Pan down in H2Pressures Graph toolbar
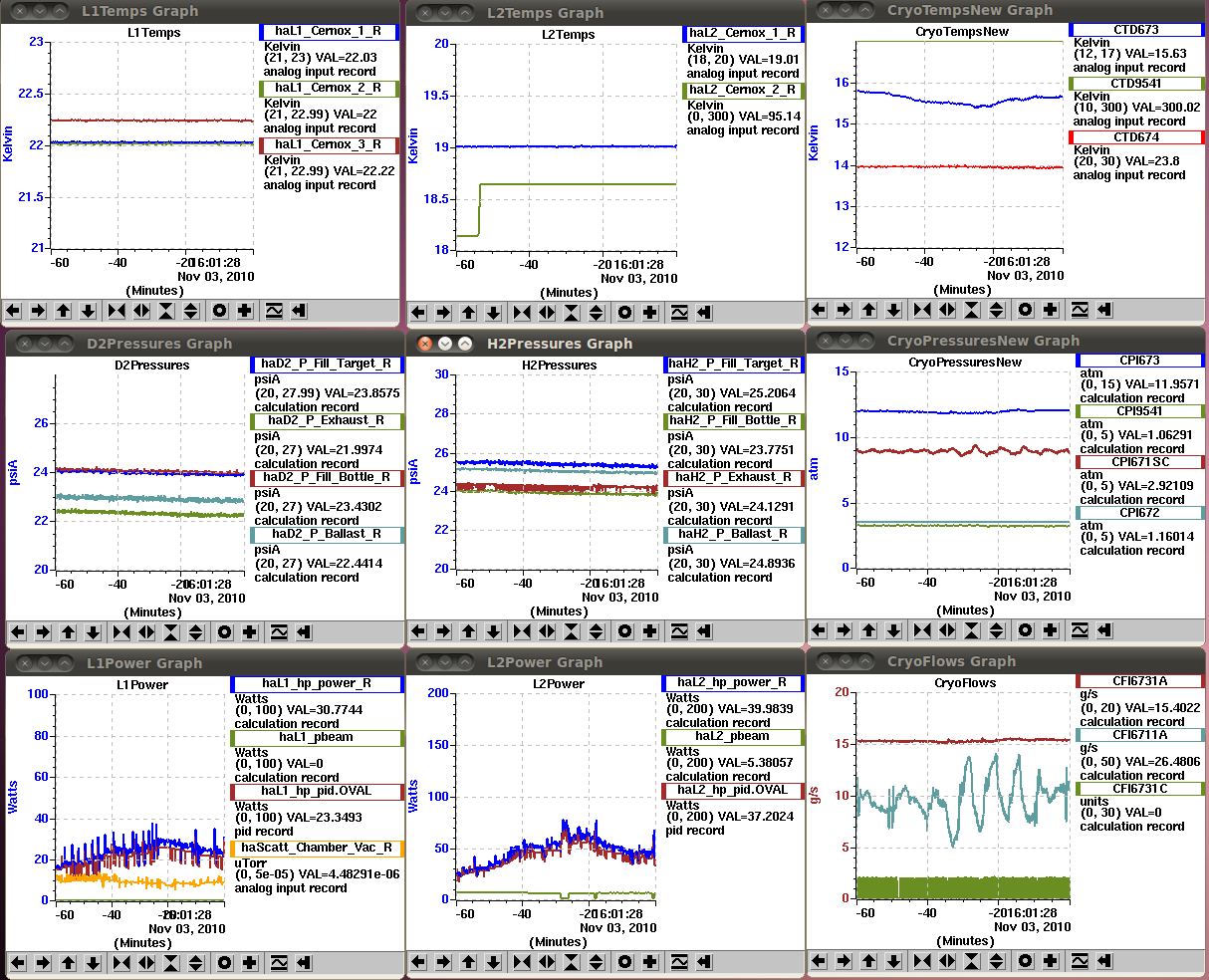The image size is (1209, 980). (x=492, y=631)
